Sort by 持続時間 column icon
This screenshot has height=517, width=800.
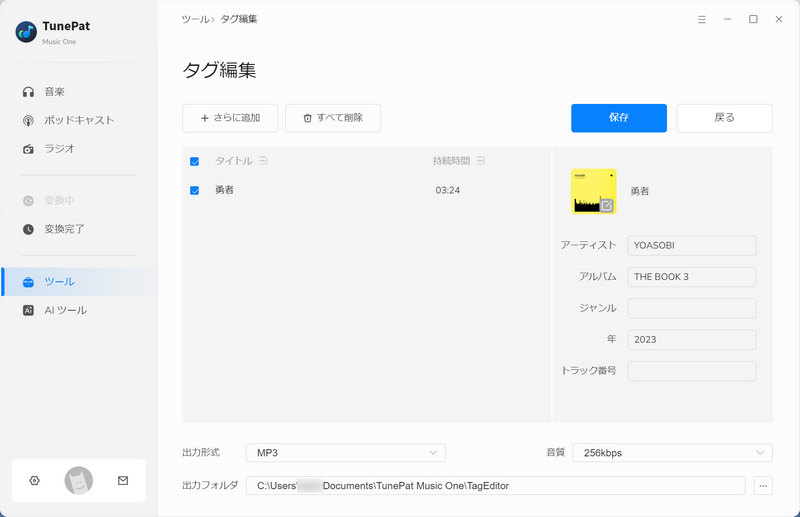coord(481,161)
